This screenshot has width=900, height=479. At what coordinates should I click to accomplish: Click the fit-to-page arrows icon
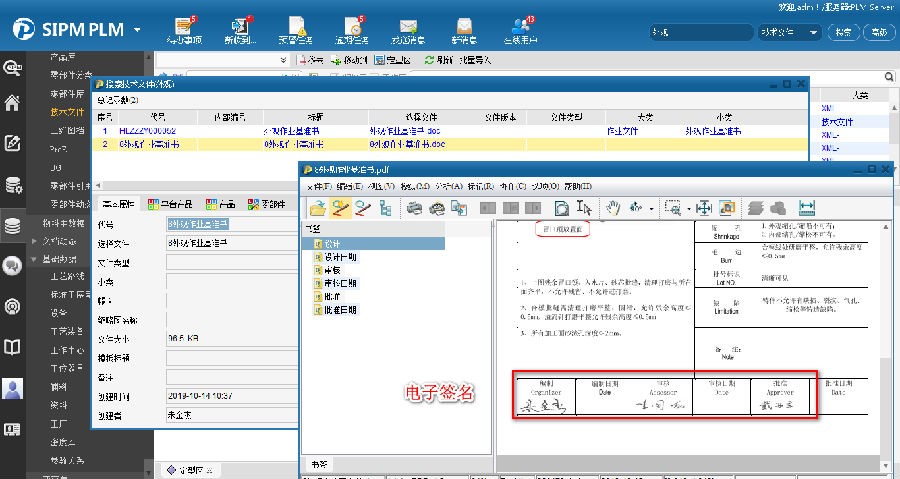click(702, 208)
